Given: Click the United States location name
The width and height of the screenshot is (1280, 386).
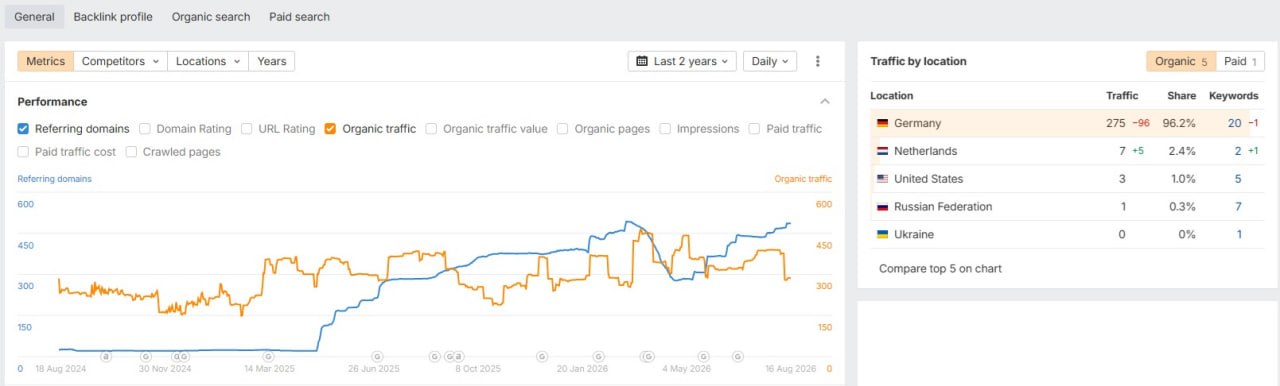Looking at the screenshot, I should click(x=928, y=179).
